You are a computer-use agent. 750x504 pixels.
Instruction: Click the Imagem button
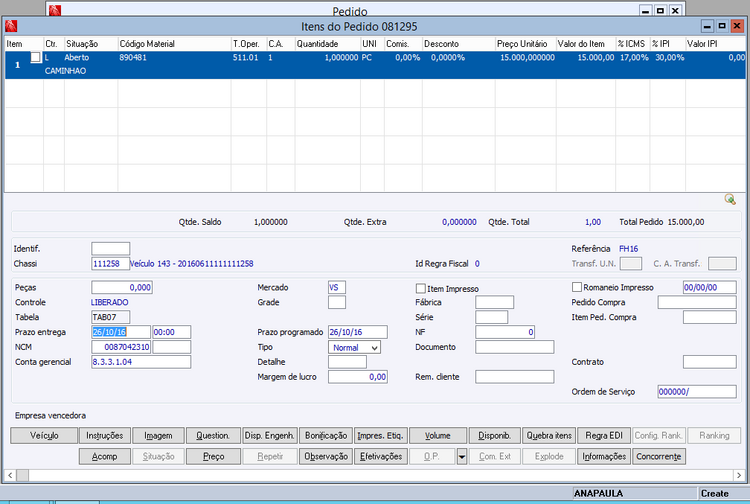[x=159, y=436]
